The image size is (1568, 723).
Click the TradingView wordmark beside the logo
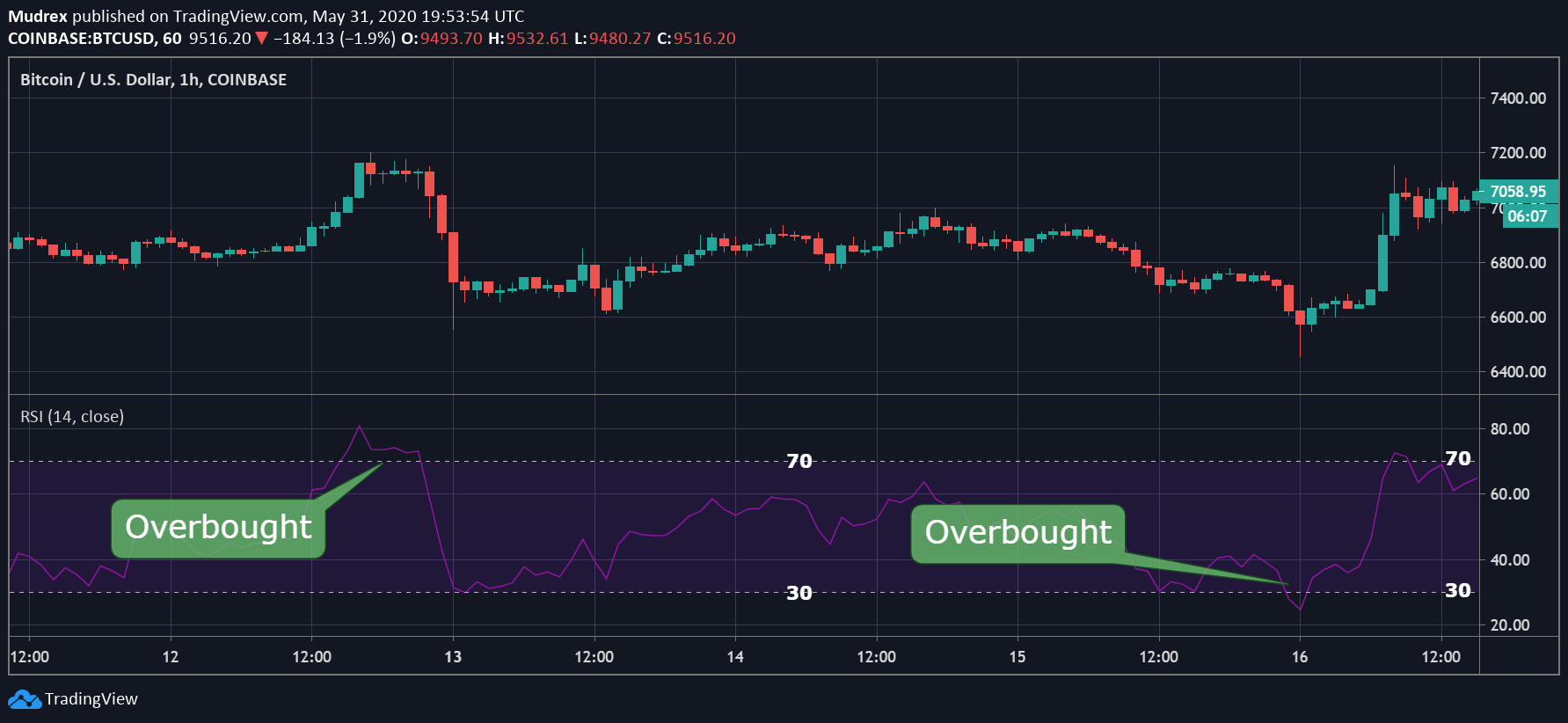point(91,699)
